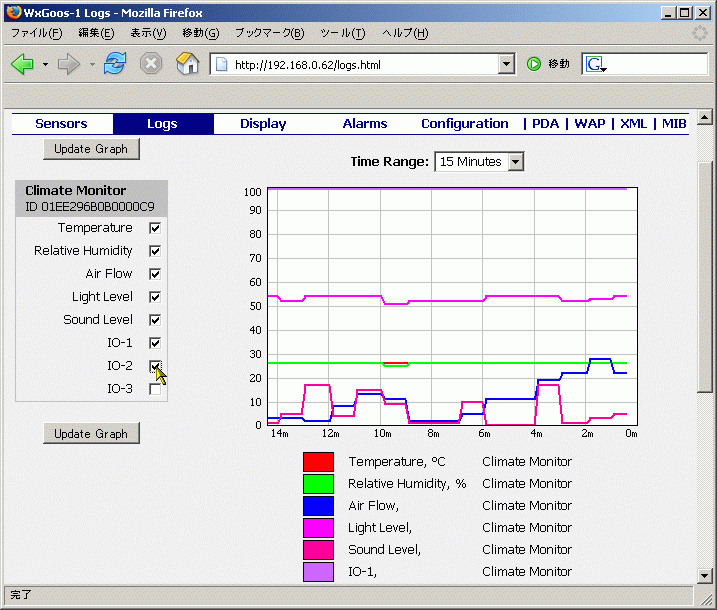Open the MIB link
Image resolution: width=717 pixels, height=610 pixels.
click(x=674, y=123)
